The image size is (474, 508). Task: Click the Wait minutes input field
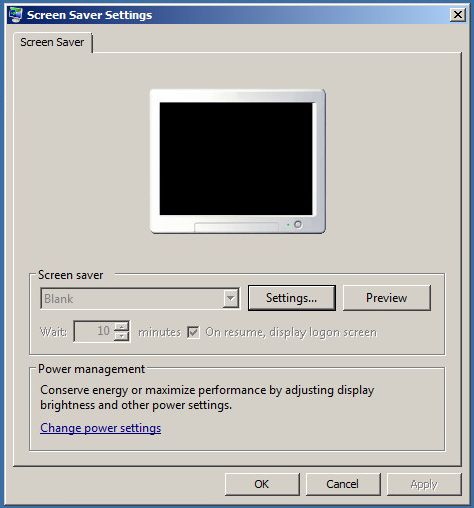pos(94,331)
